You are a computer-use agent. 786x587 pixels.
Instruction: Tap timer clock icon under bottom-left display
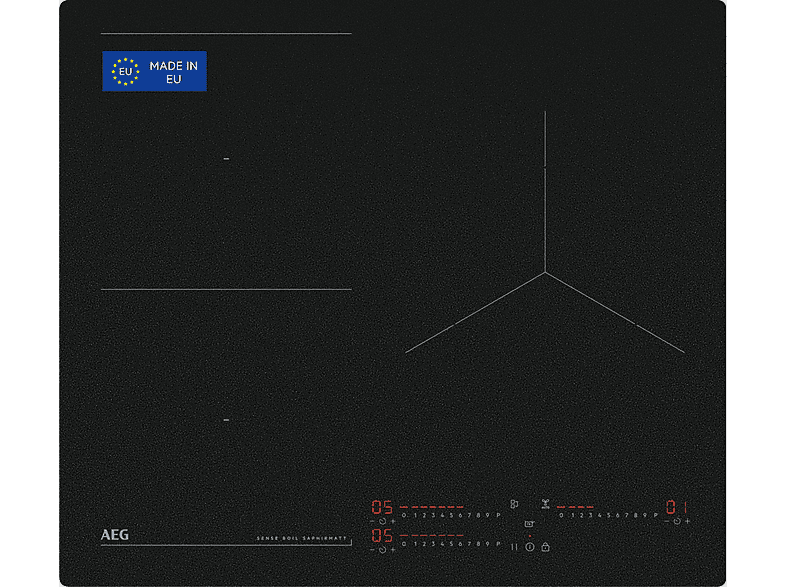(382, 549)
